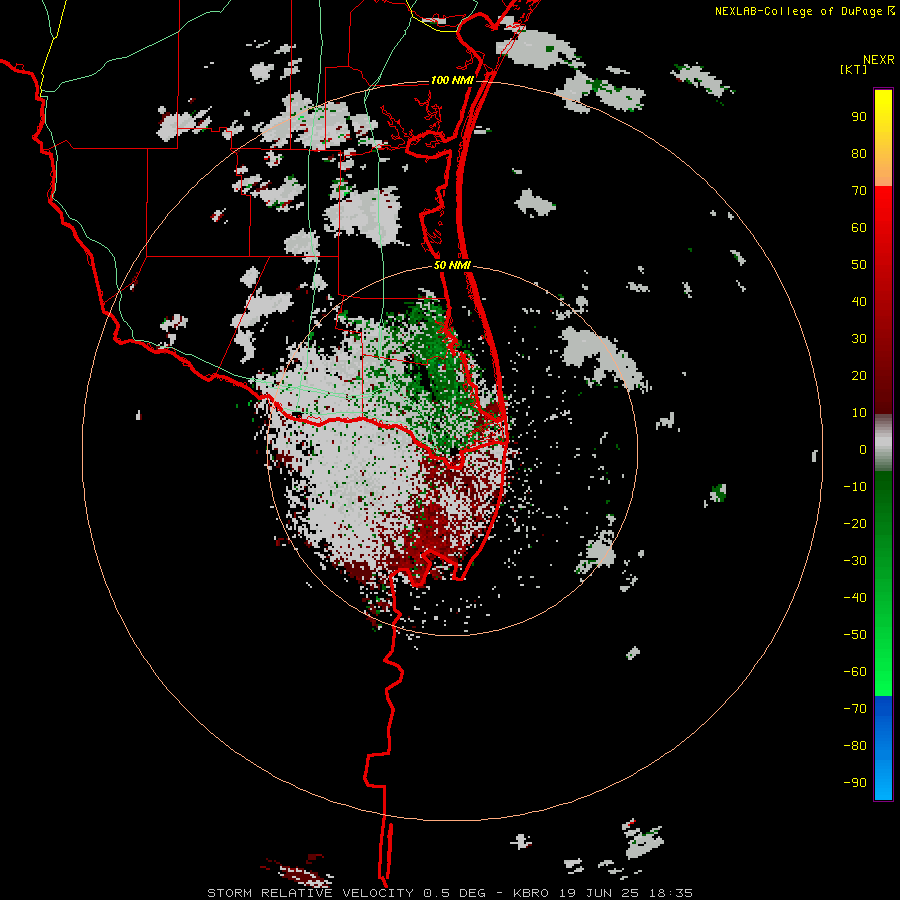
Task: Click the 70 value on the velocity scale
Action: (x=859, y=191)
